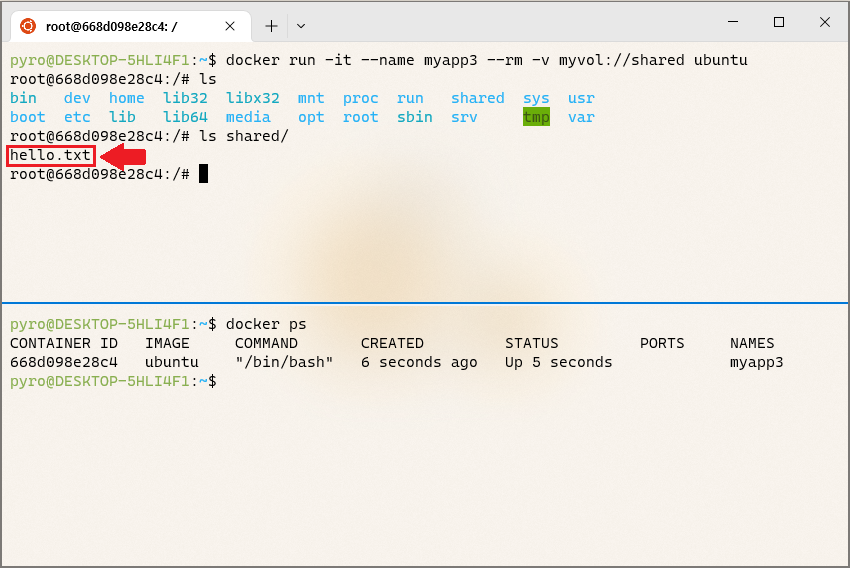Image resolution: width=850 pixels, height=568 pixels.
Task: Click container ID 668d098e28c4 in docker ps table
Action: click(x=64, y=362)
